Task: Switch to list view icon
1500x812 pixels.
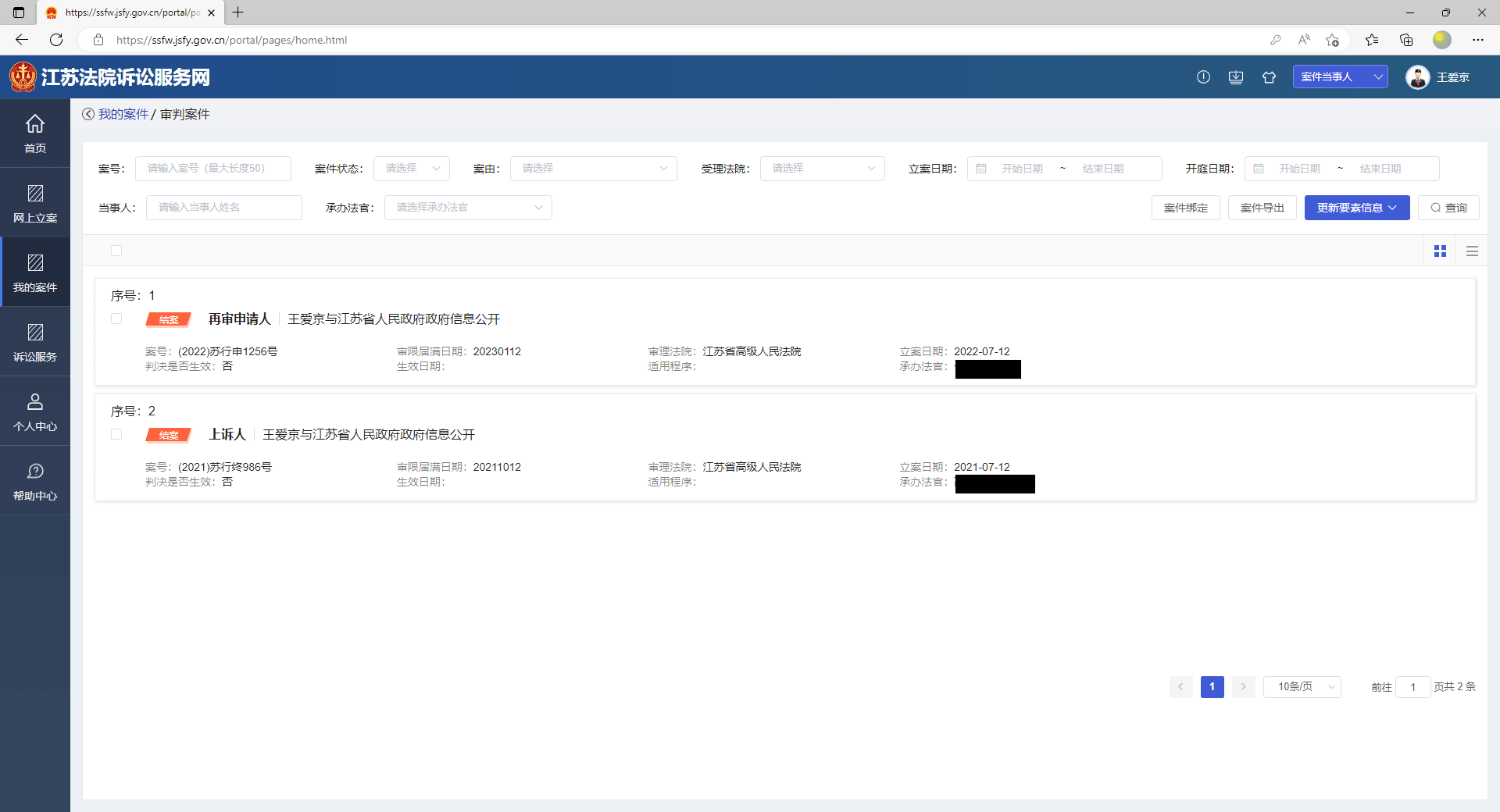Action: pos(1472,251)
